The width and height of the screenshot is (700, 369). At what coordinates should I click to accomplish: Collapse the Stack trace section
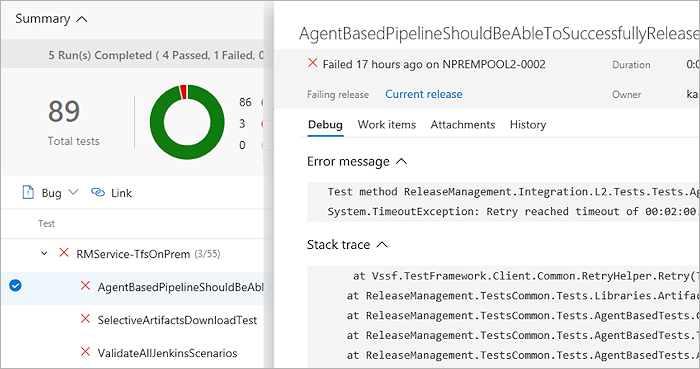[382, 245]
